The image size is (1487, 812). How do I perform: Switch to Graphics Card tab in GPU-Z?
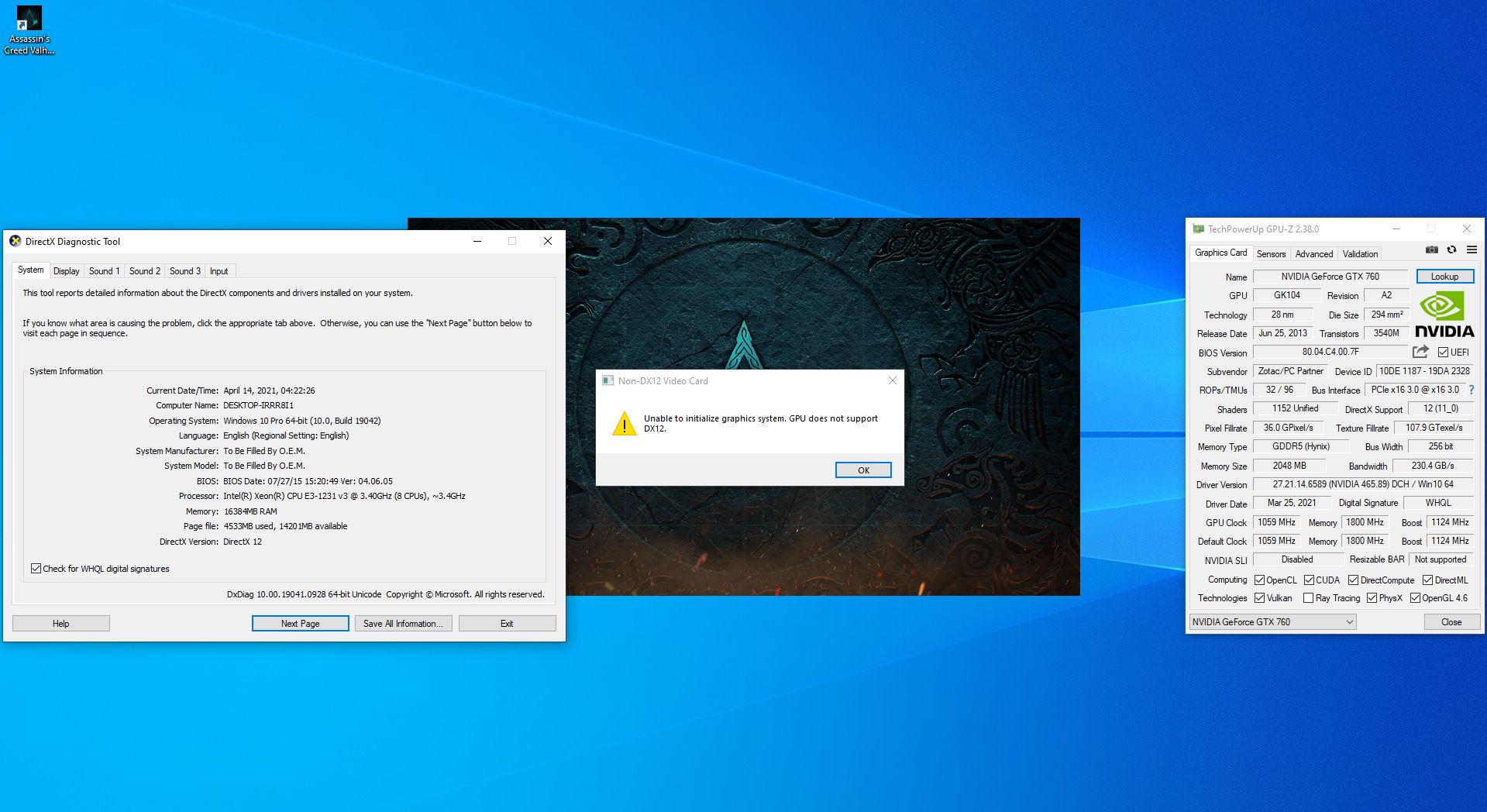pyautogui.click(x=1220, y=253)
